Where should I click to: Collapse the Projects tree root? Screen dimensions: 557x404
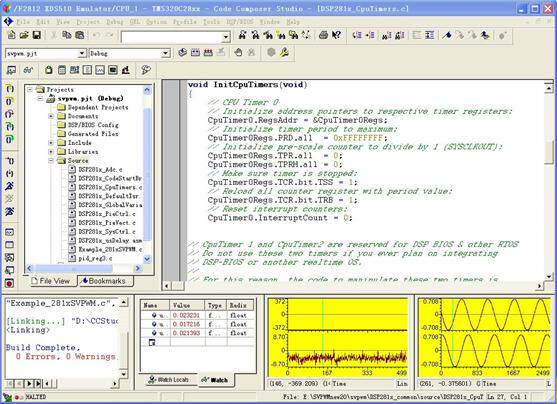31,89
